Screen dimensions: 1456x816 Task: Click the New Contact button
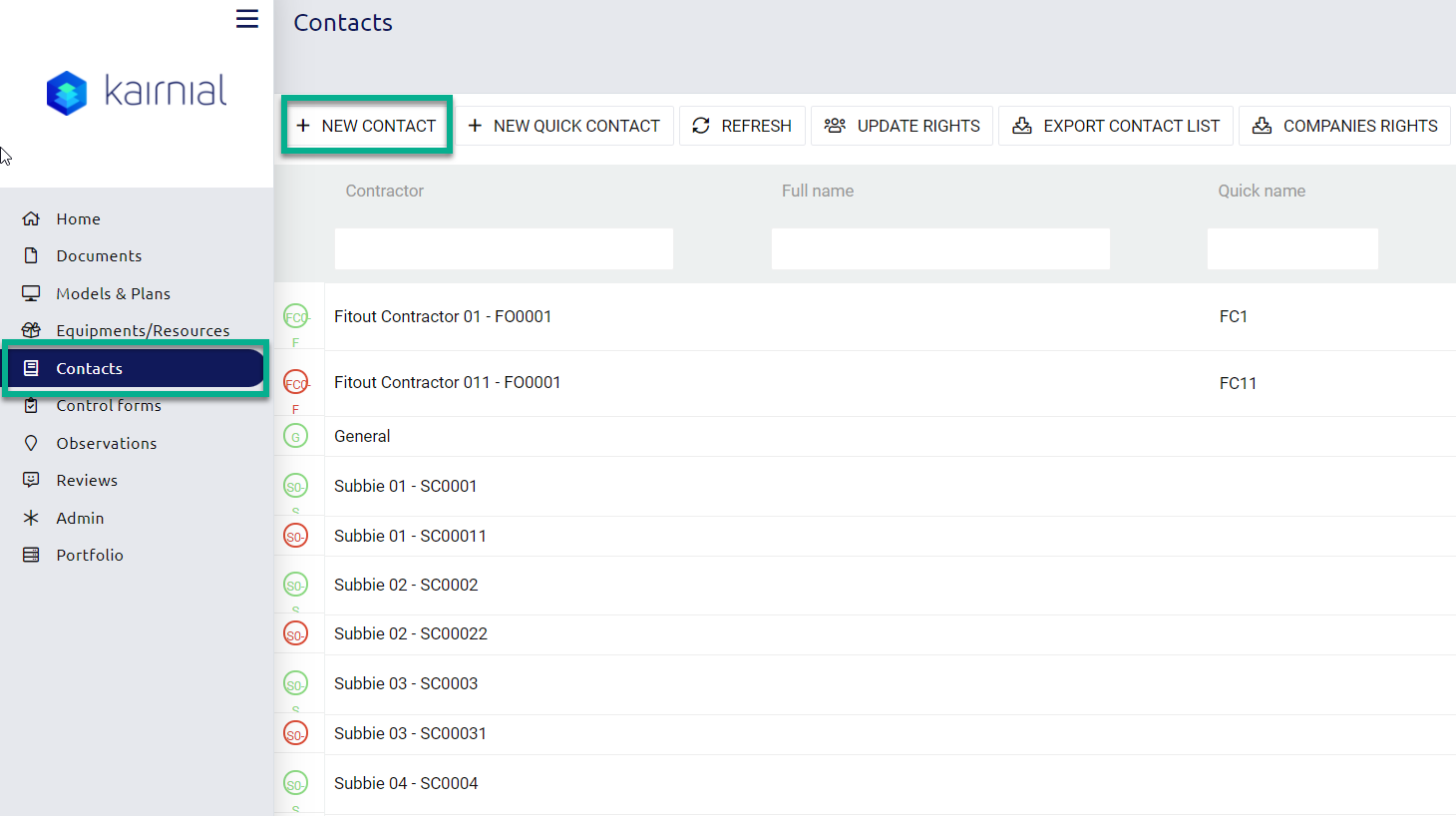367,126
